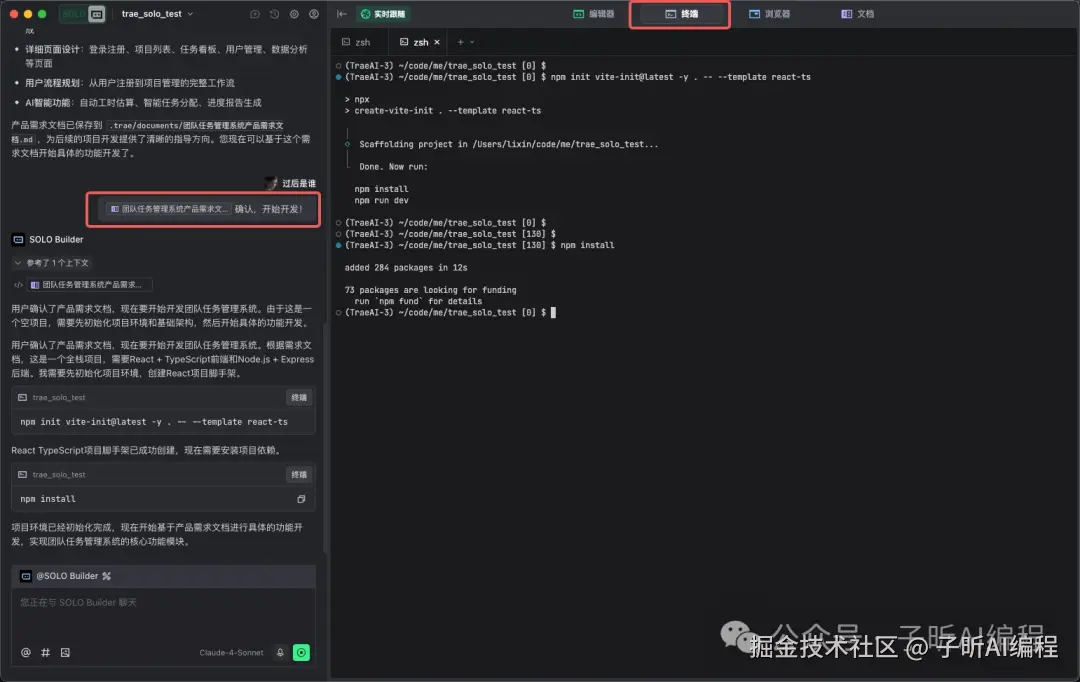The height and width of the screenshot is (682, 1080).
Task: Open the user account avatar icon
Action: (313, 14)
